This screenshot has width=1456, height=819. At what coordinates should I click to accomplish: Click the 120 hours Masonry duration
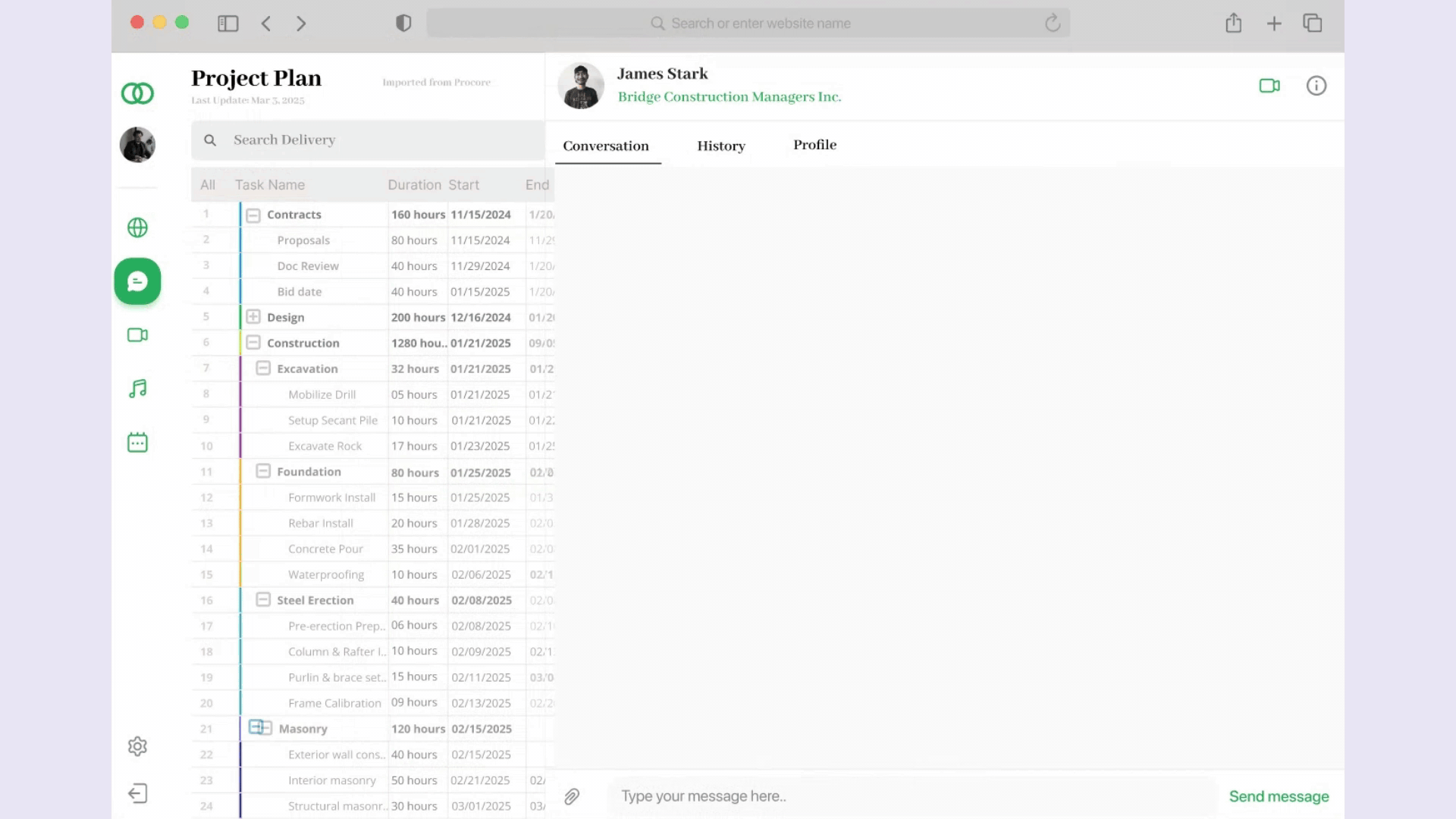point(418,729)
